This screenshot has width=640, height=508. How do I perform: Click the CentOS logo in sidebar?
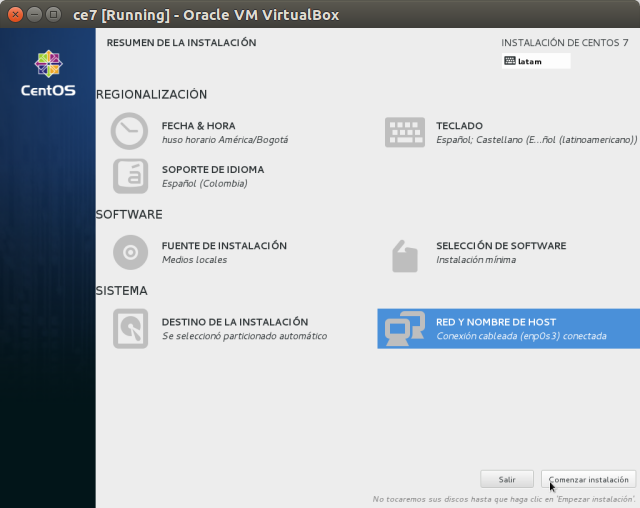48,73
